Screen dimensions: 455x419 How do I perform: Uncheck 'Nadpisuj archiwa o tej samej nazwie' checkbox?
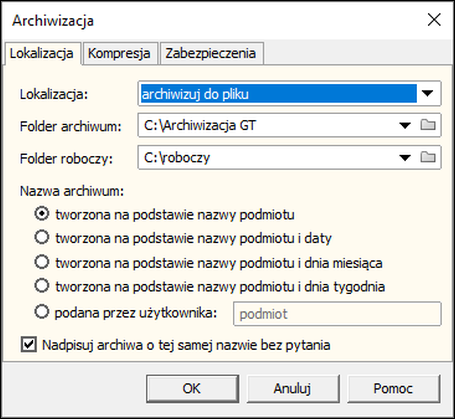29,344
